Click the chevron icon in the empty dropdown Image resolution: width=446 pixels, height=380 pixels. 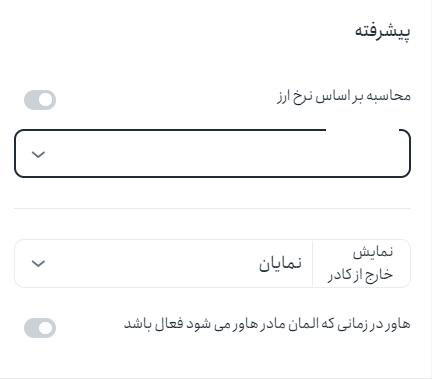tap(38, 154)
